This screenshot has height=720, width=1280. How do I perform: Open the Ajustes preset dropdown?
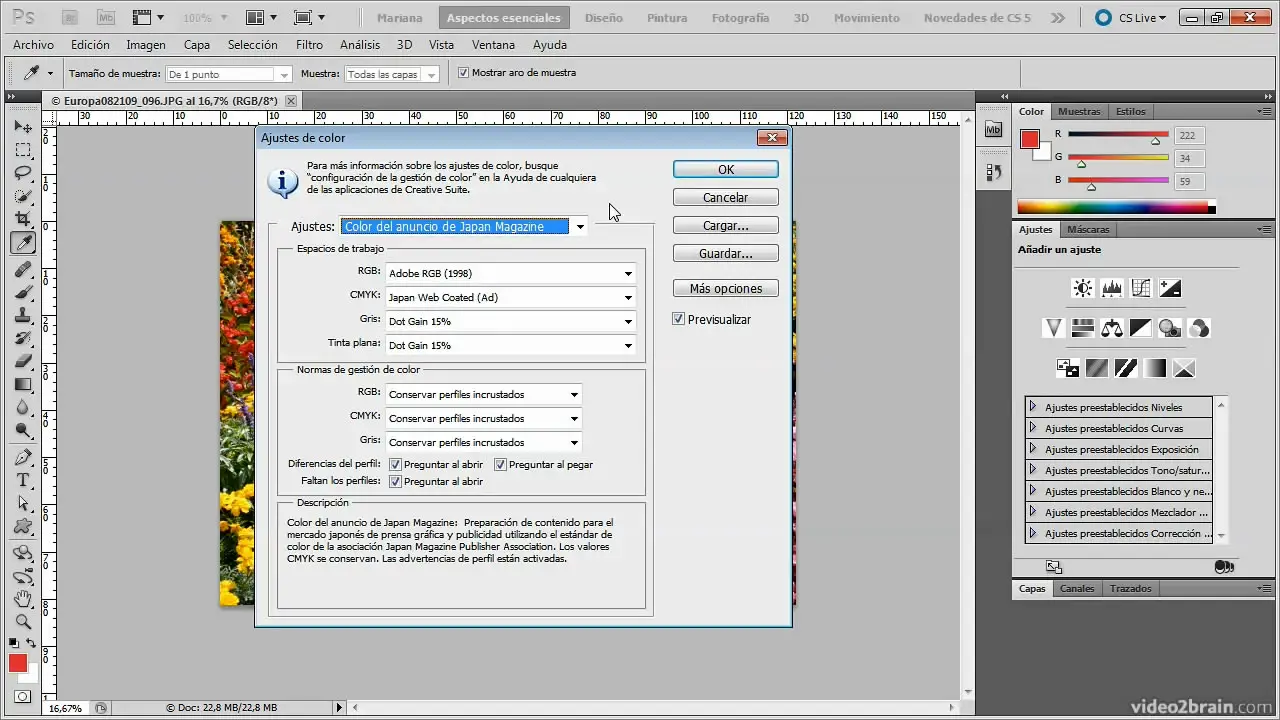tap(464, 227)
